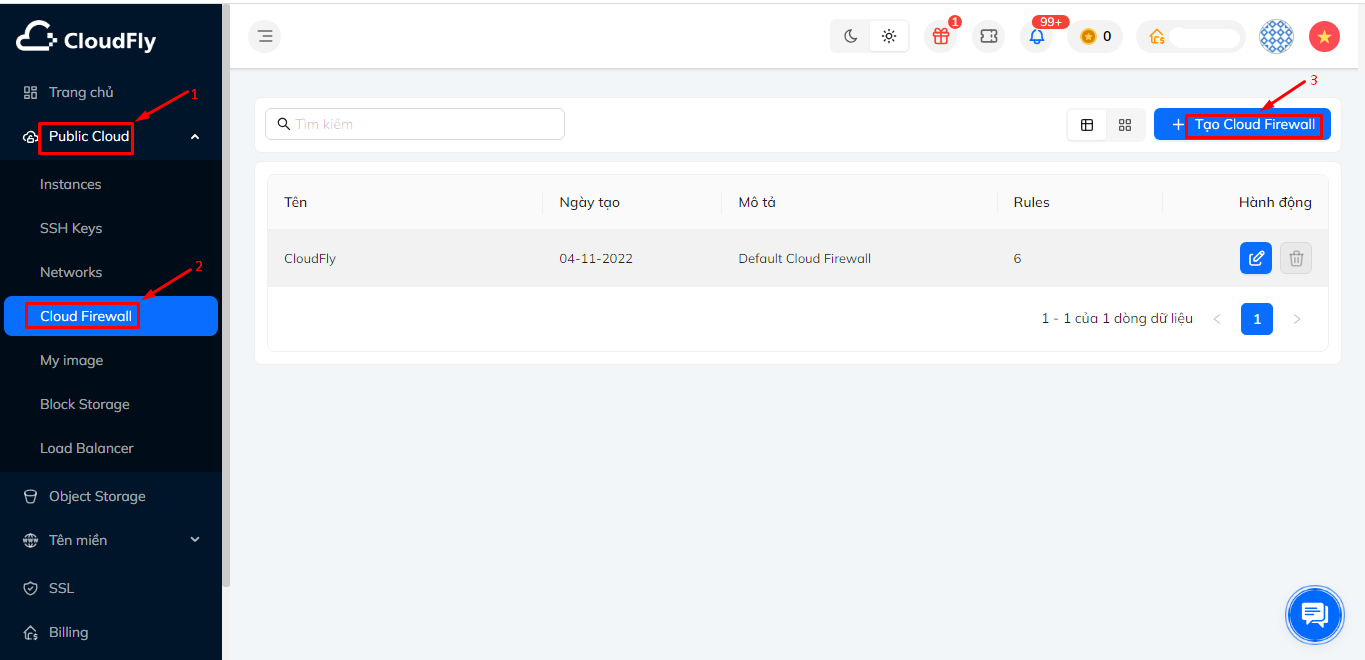The height and width of the screenshot is (660, 1365).
Task: Open the user profile avatar
Action: [x=1276, y=37]
